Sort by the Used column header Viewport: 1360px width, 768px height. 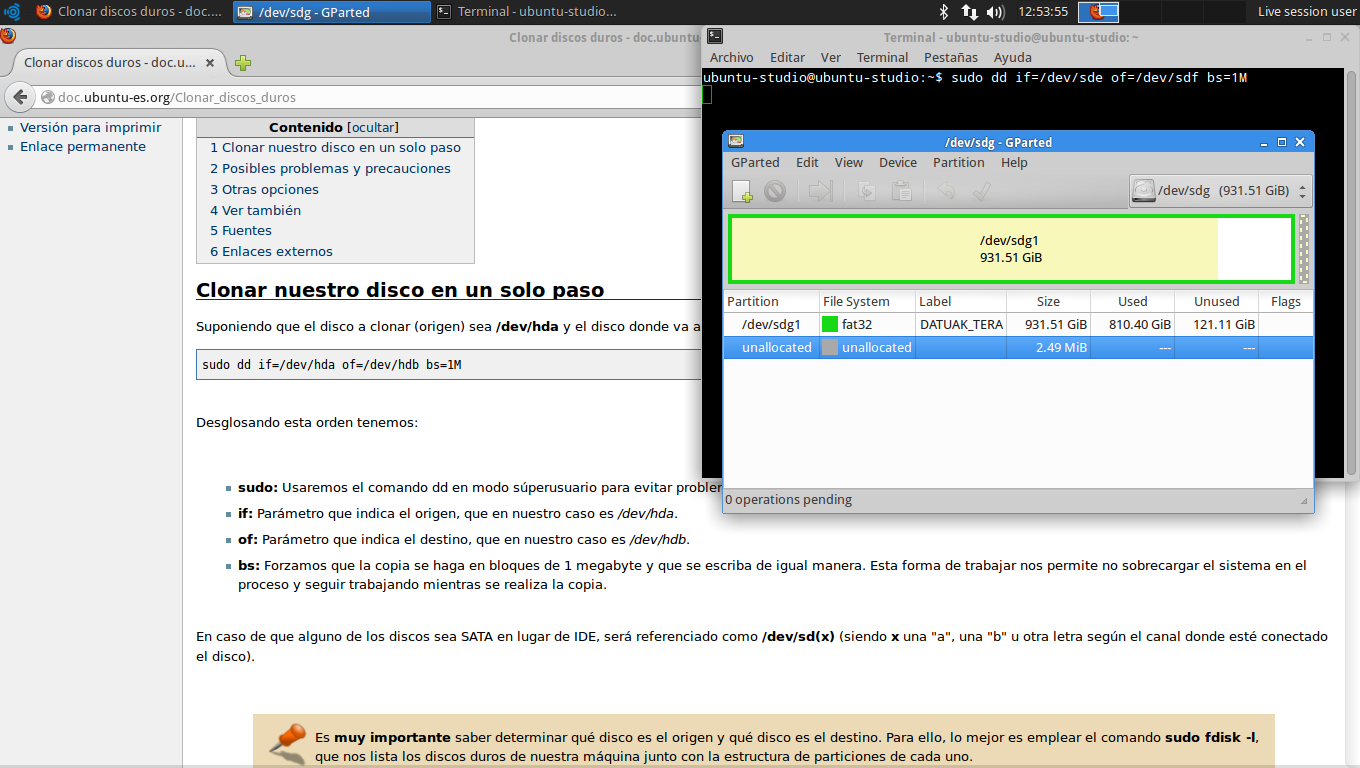(1132, 301)
